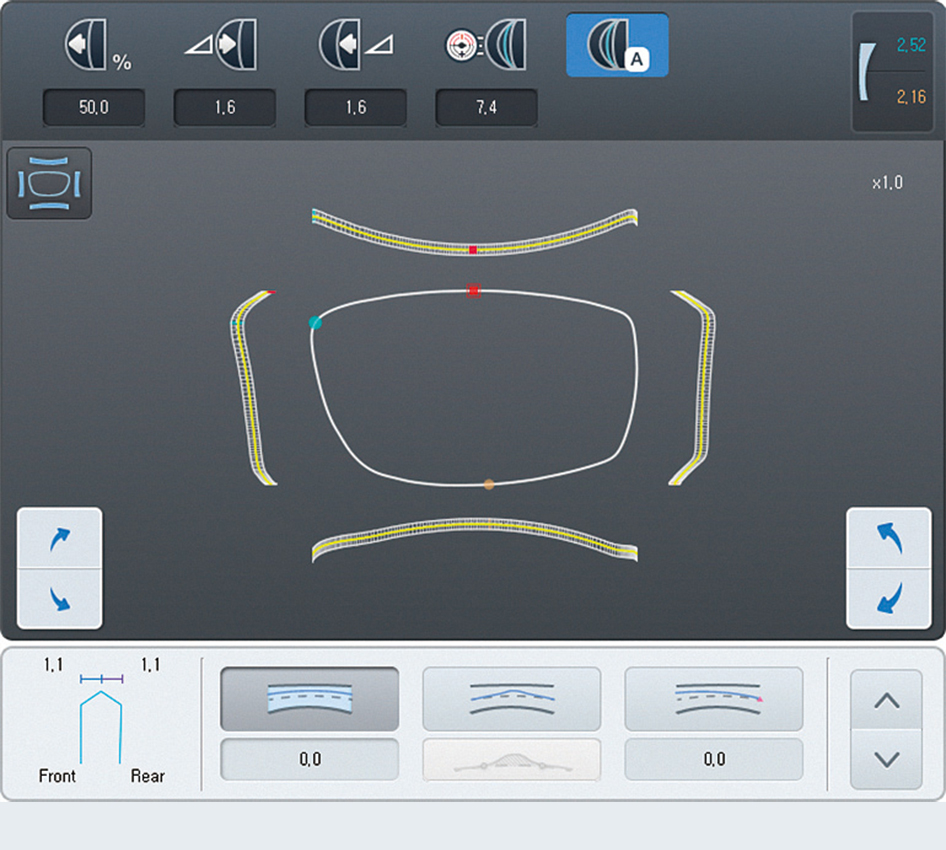
Task: Rotate clockwise with left upper arrow
Action: tap(60, 539)
